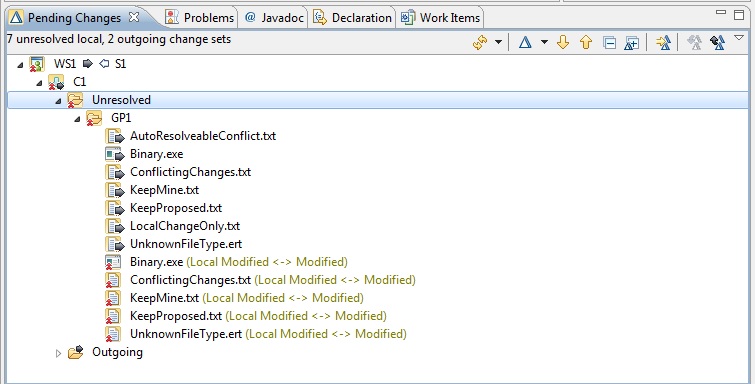Click the C1 component icon
755x384 pixels.
click(x=56, y=82)
